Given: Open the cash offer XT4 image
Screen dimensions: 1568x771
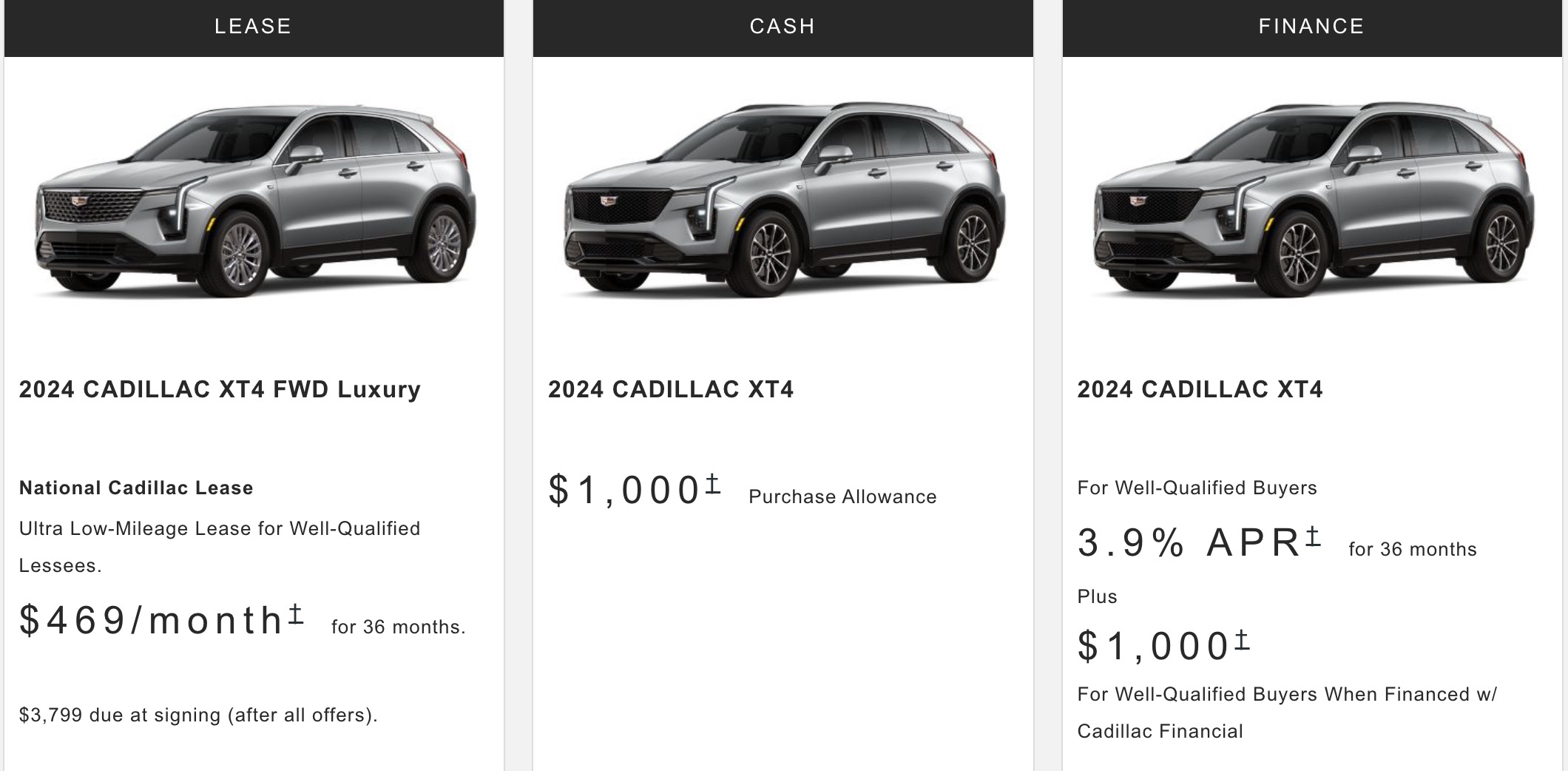Looking at the screenshot, I should (x=784, y=200).
